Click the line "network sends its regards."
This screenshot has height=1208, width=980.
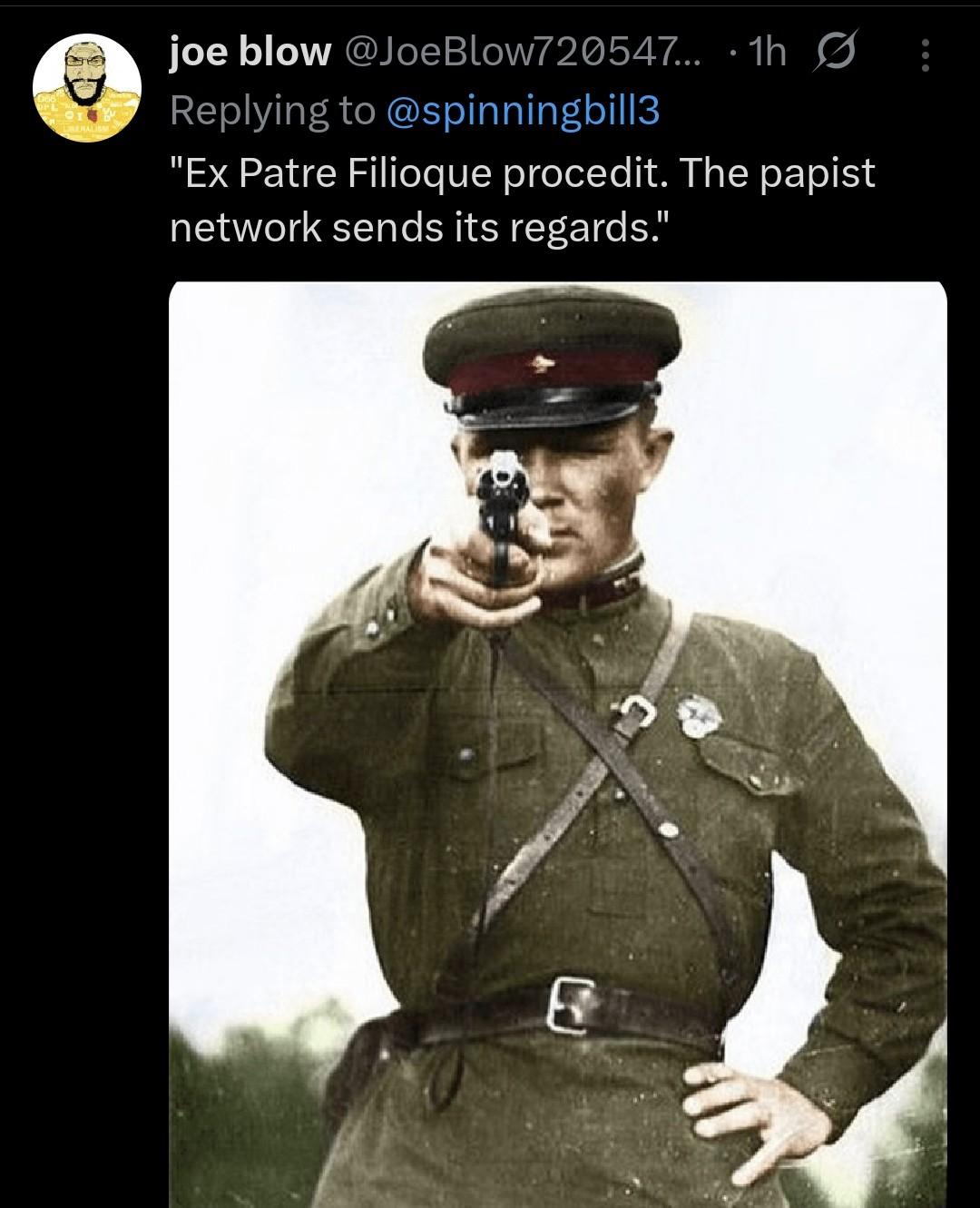click(413, 226)
